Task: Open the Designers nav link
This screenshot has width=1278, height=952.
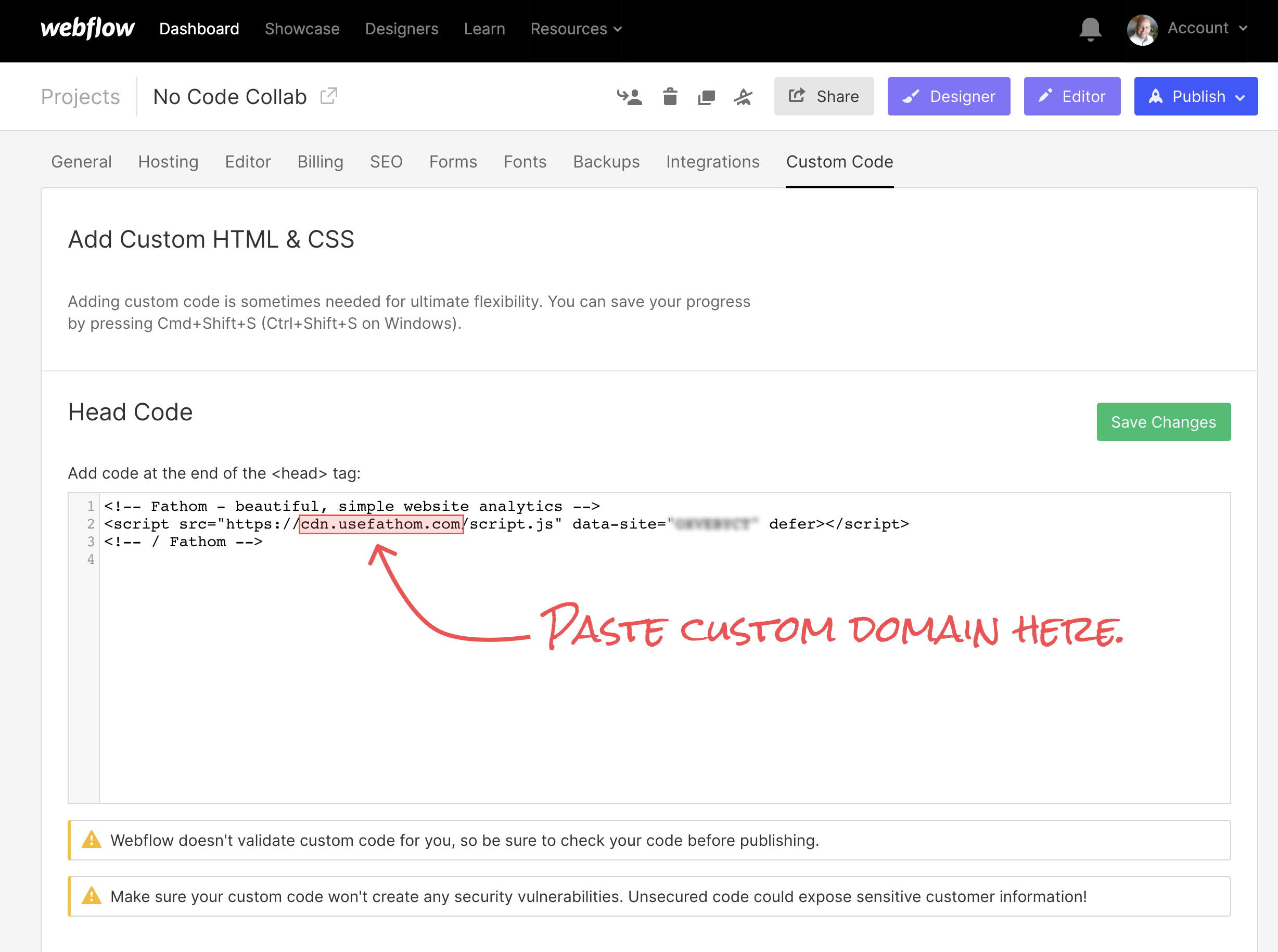Action: click(x=402, y=29)
